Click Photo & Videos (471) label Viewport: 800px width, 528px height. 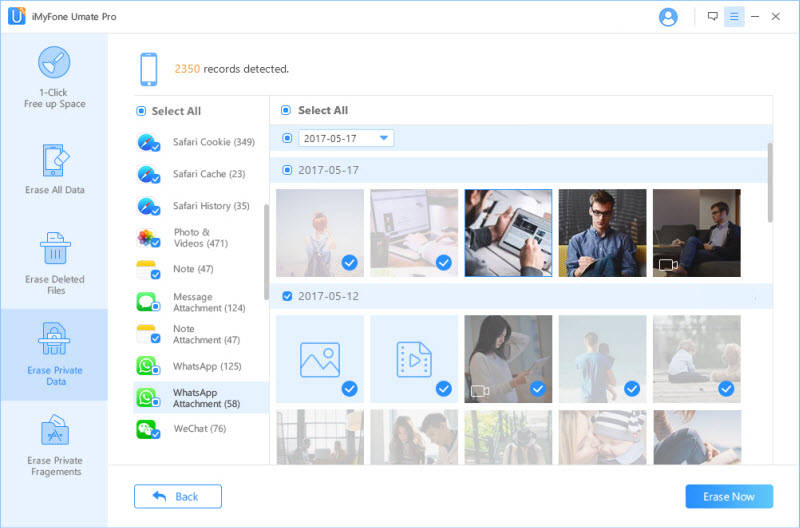[x=201, y=238]
